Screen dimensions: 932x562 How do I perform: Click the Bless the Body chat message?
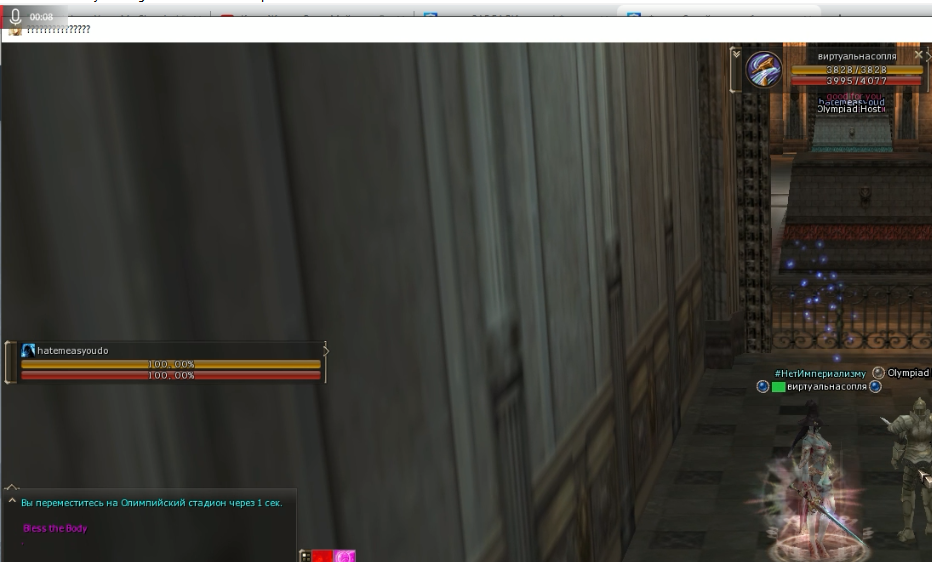55,528
